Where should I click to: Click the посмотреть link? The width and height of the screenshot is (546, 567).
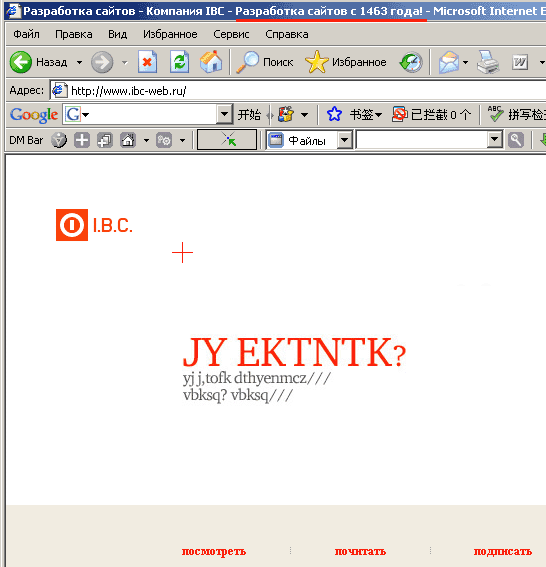click(x=214, y=551)
